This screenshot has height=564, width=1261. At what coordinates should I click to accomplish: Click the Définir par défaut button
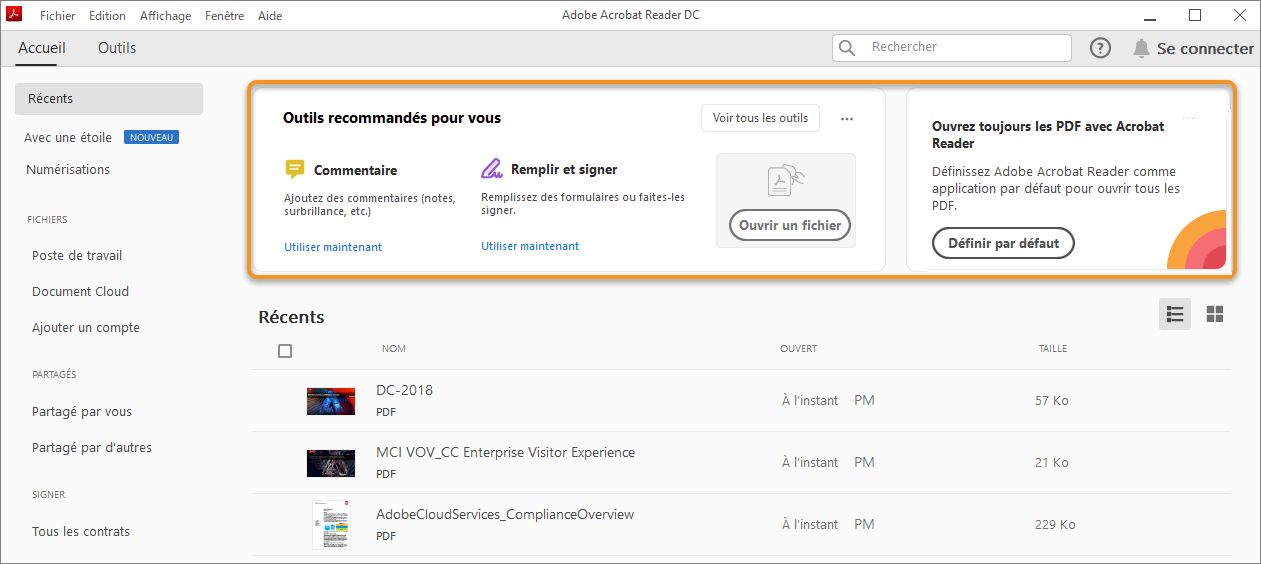click(x=1003, y=243)
